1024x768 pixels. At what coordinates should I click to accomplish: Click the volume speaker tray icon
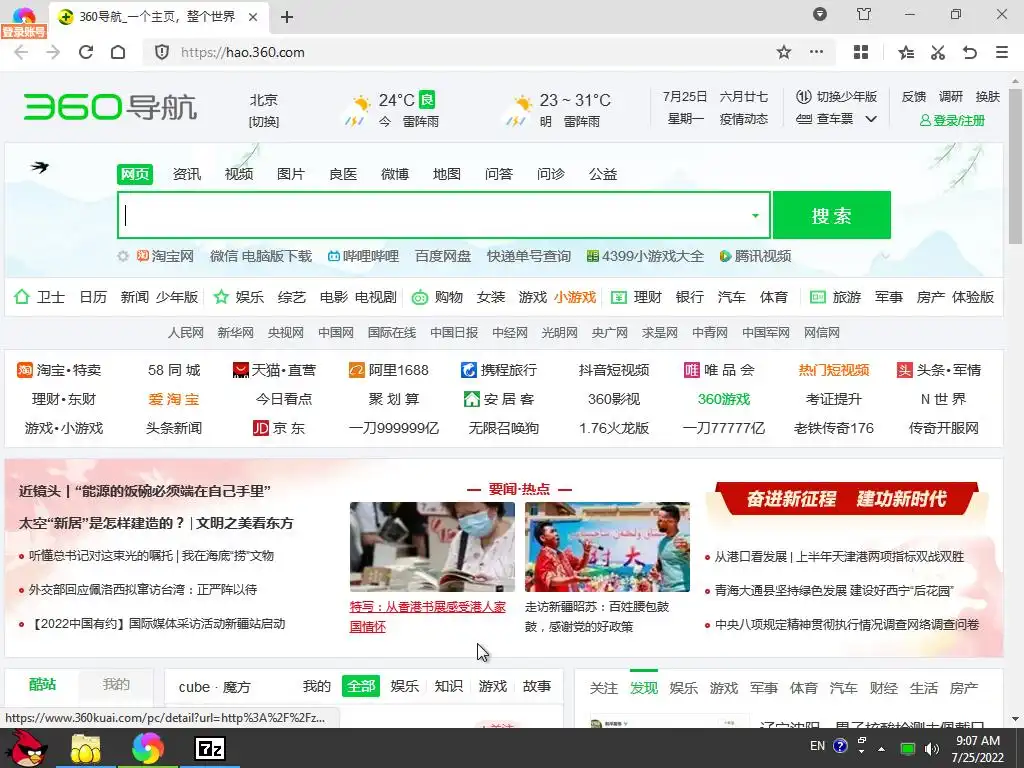tap(932, 748)
